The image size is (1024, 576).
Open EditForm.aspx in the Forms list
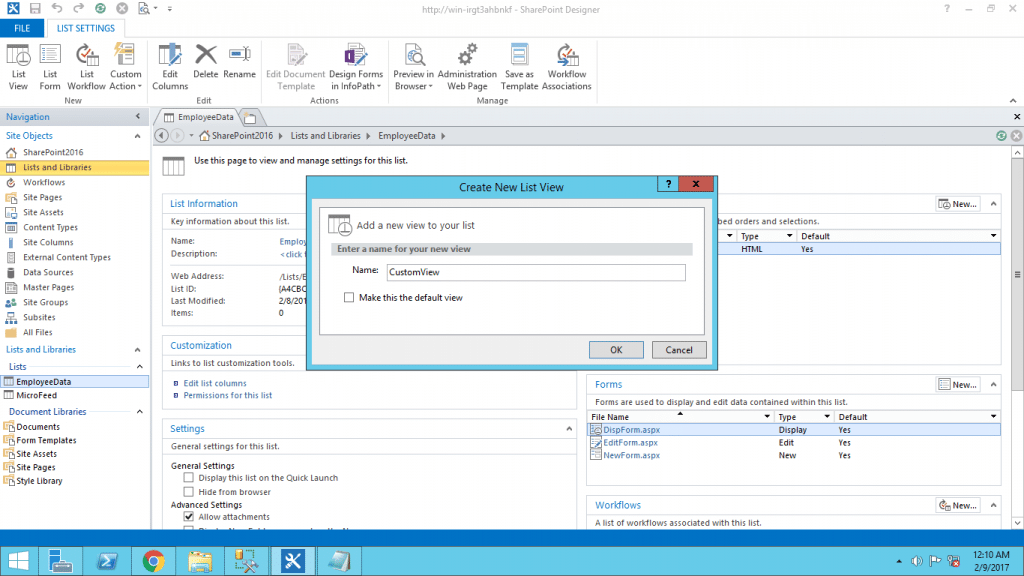point(630,443)
